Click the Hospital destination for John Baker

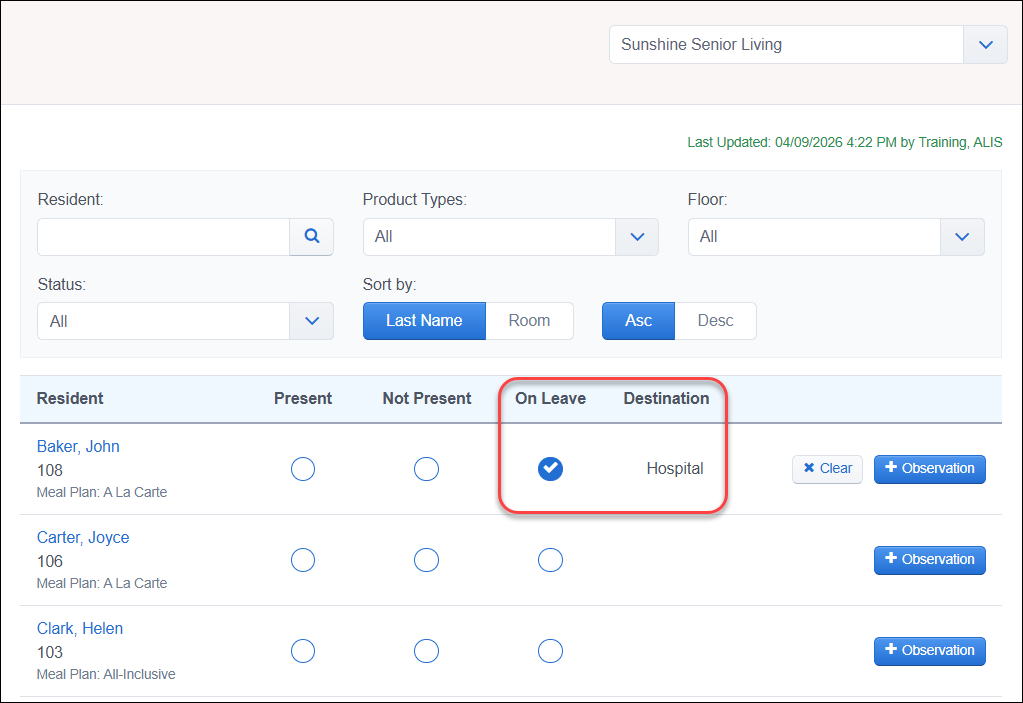(675, 469)
